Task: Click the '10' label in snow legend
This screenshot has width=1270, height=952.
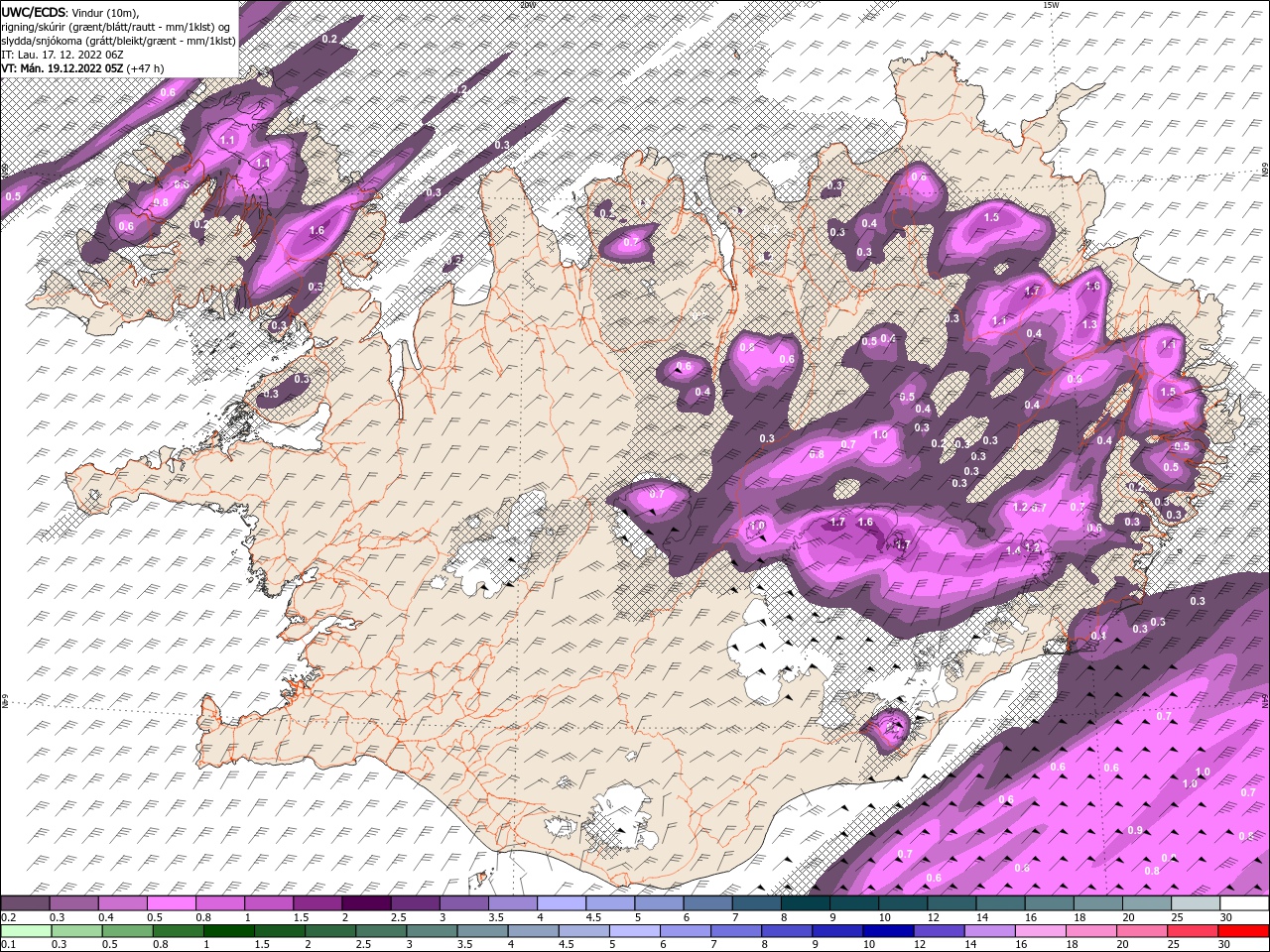Action: click(884, 917)
